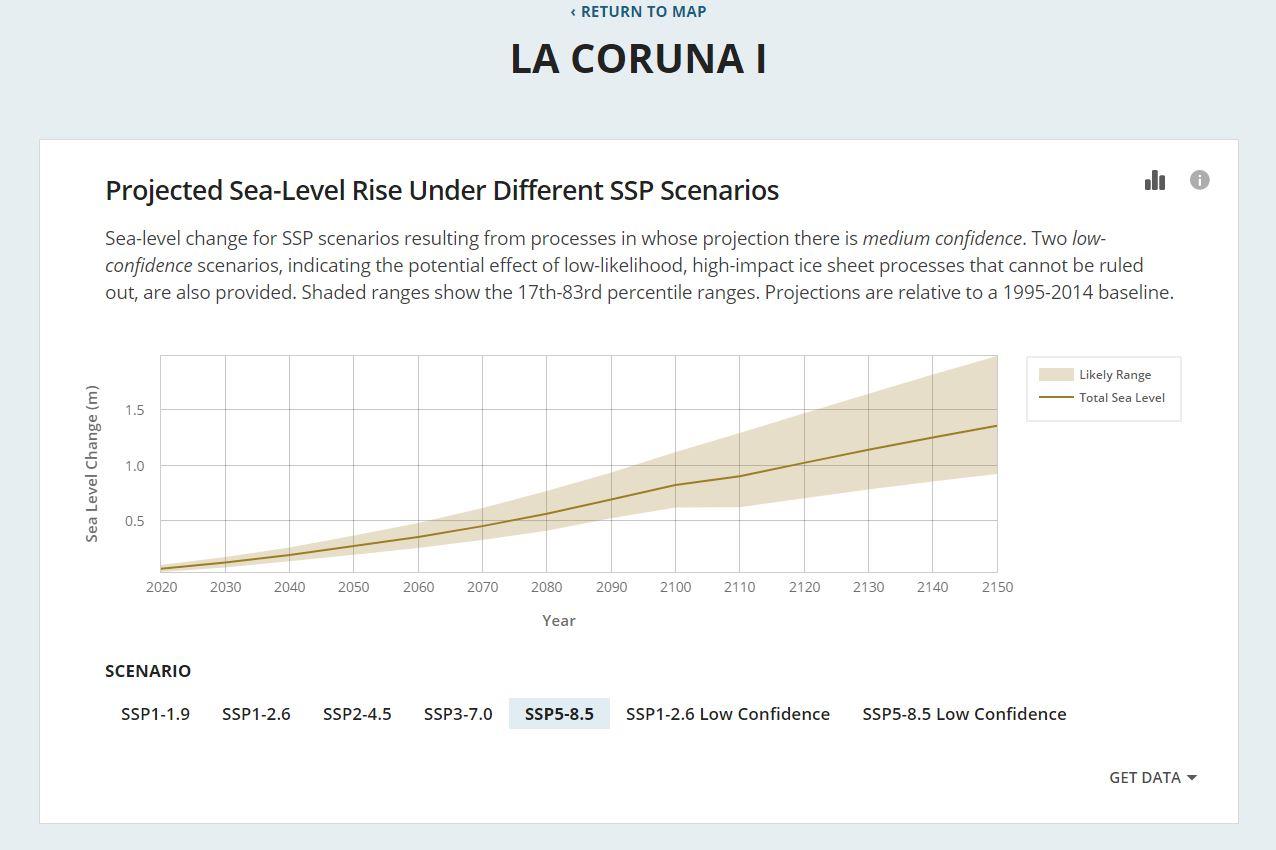
Task: Click the Get Data dropdown arrow
Action: click(1191, 778)
